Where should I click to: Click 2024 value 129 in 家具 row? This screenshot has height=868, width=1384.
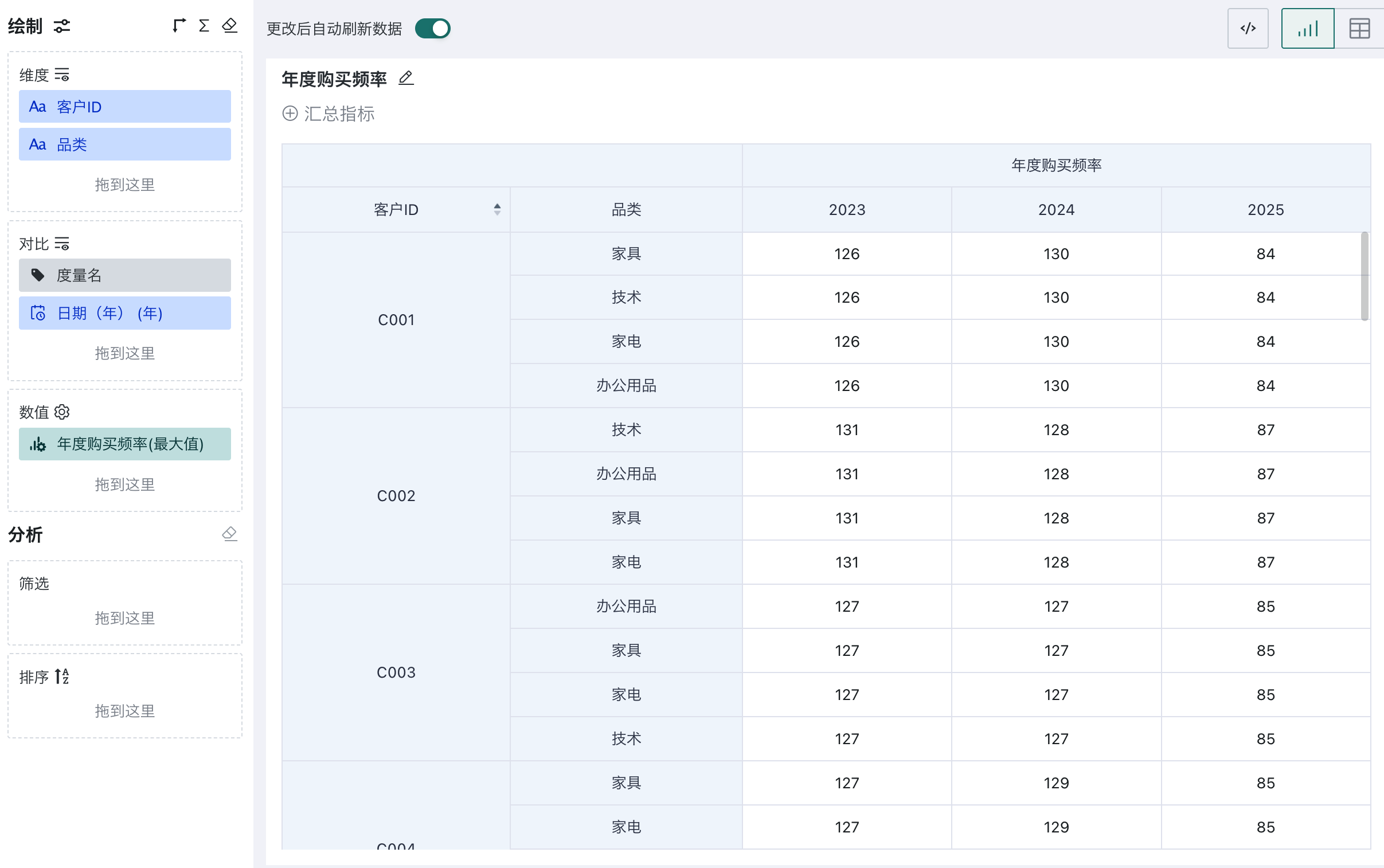click(1056, 783)
